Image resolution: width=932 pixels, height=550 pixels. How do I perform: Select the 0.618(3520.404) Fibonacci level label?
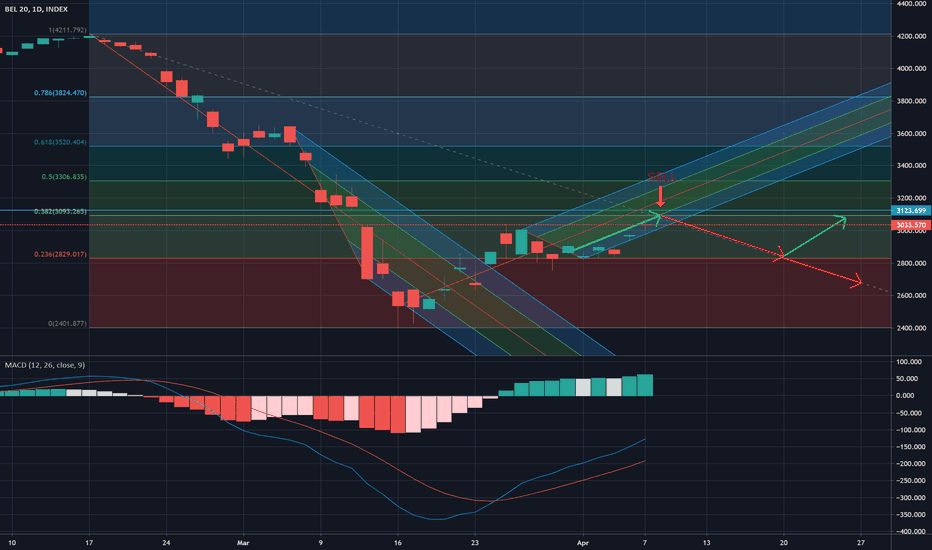pyautogui.click(x=60, y=142)
